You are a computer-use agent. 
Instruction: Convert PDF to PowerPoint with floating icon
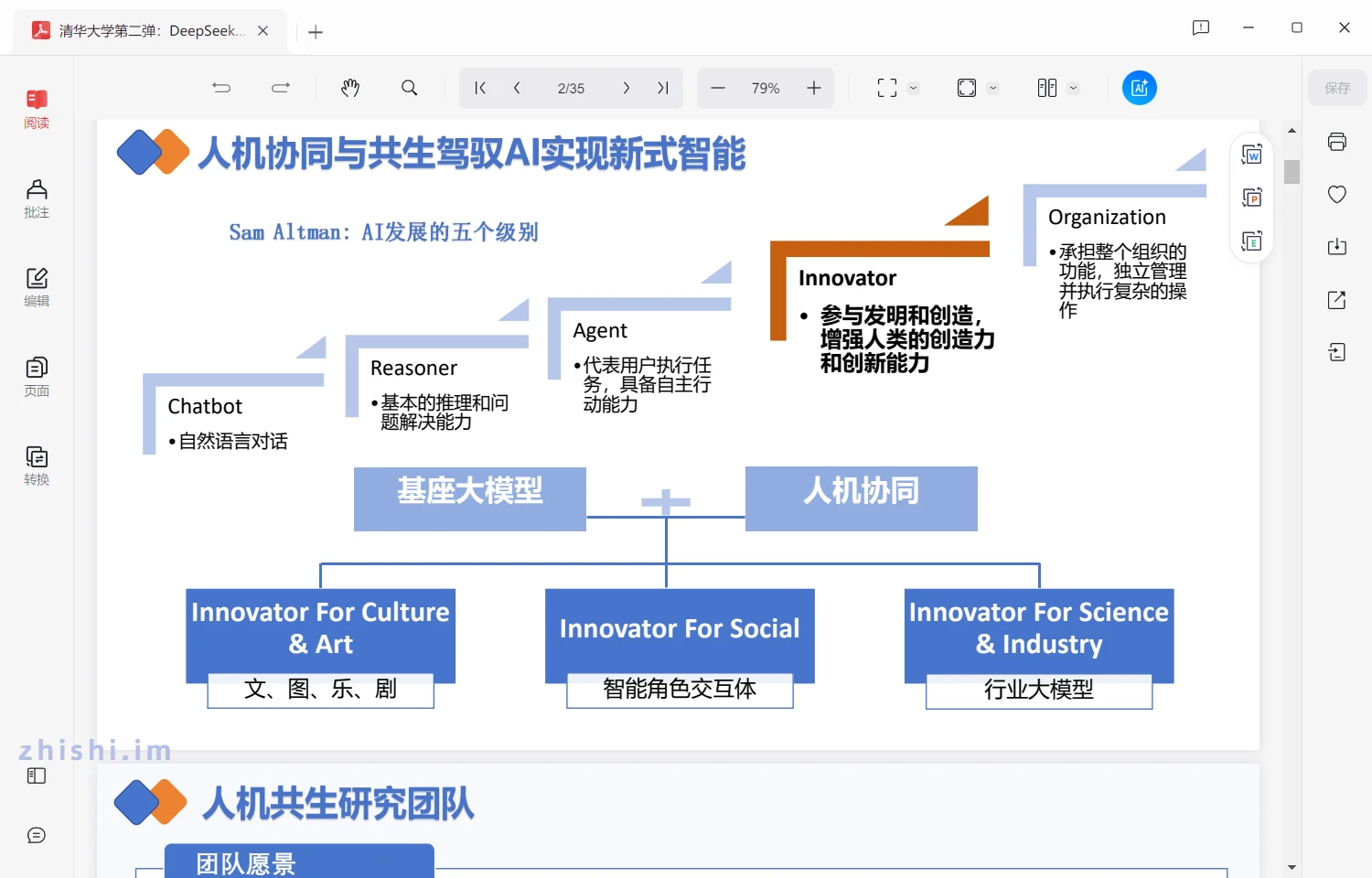pyautogui.click(x=1252, y=198)
